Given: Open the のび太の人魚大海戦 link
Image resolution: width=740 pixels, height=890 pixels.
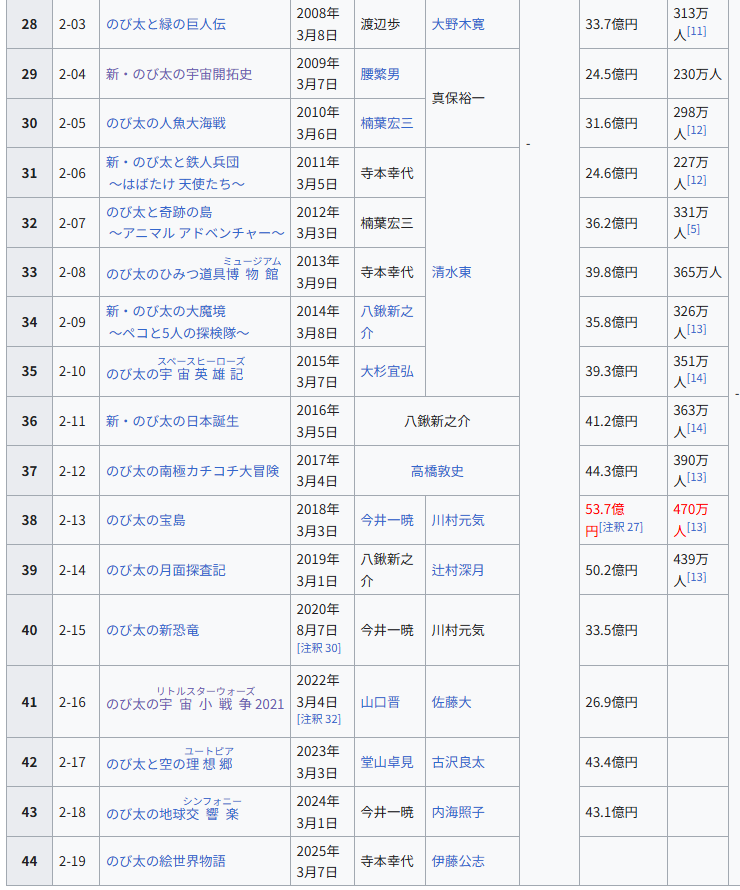Looking at the screenshot, I should point(166,123).
